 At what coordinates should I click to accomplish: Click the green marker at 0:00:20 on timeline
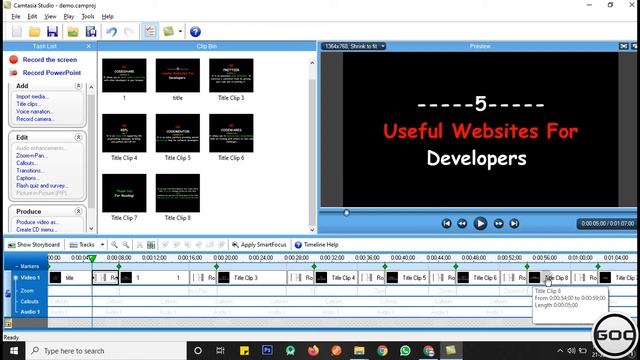[216, 267]
